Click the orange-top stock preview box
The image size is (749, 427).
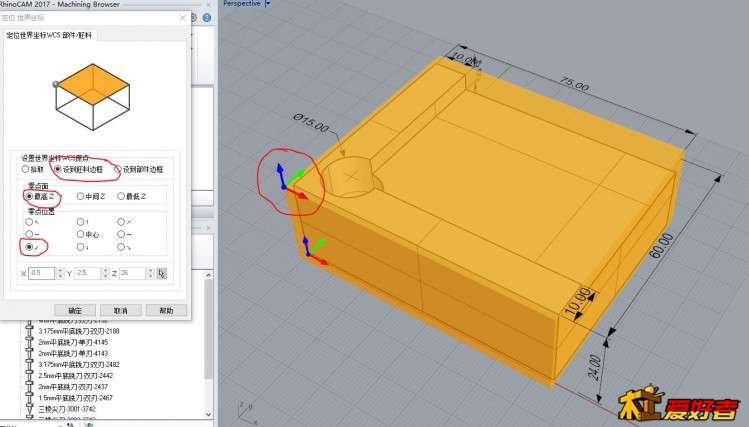pos(93,96)
